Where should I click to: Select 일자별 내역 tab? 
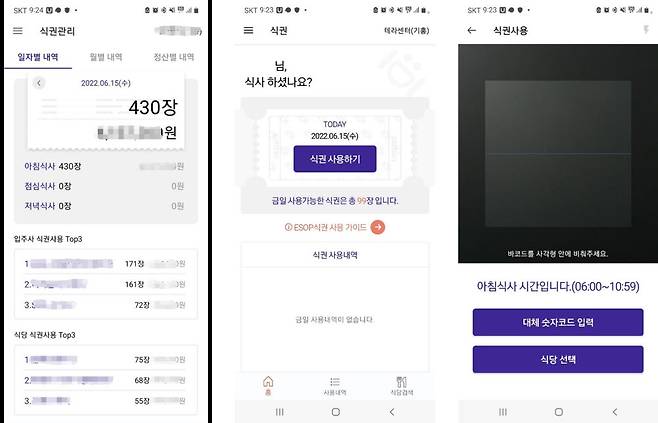click(38, 57)
